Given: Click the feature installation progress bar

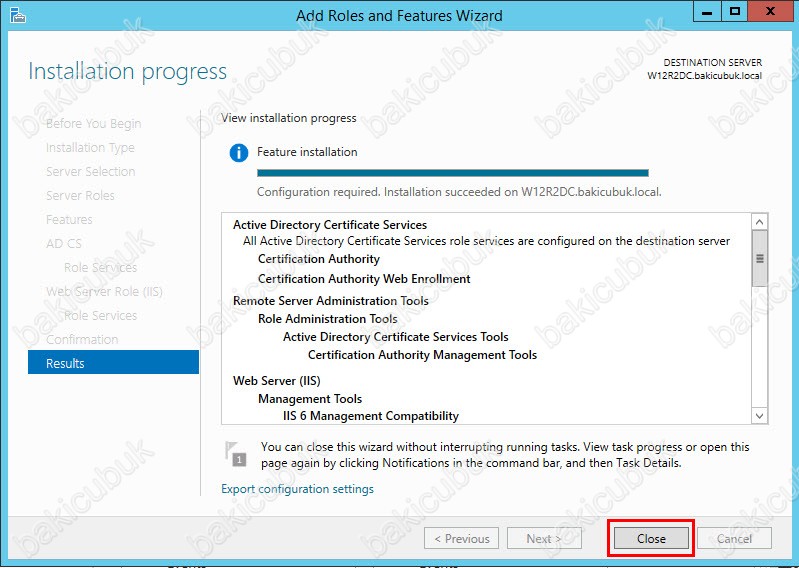Looking at the screenshot, I should tap(452, 173).
